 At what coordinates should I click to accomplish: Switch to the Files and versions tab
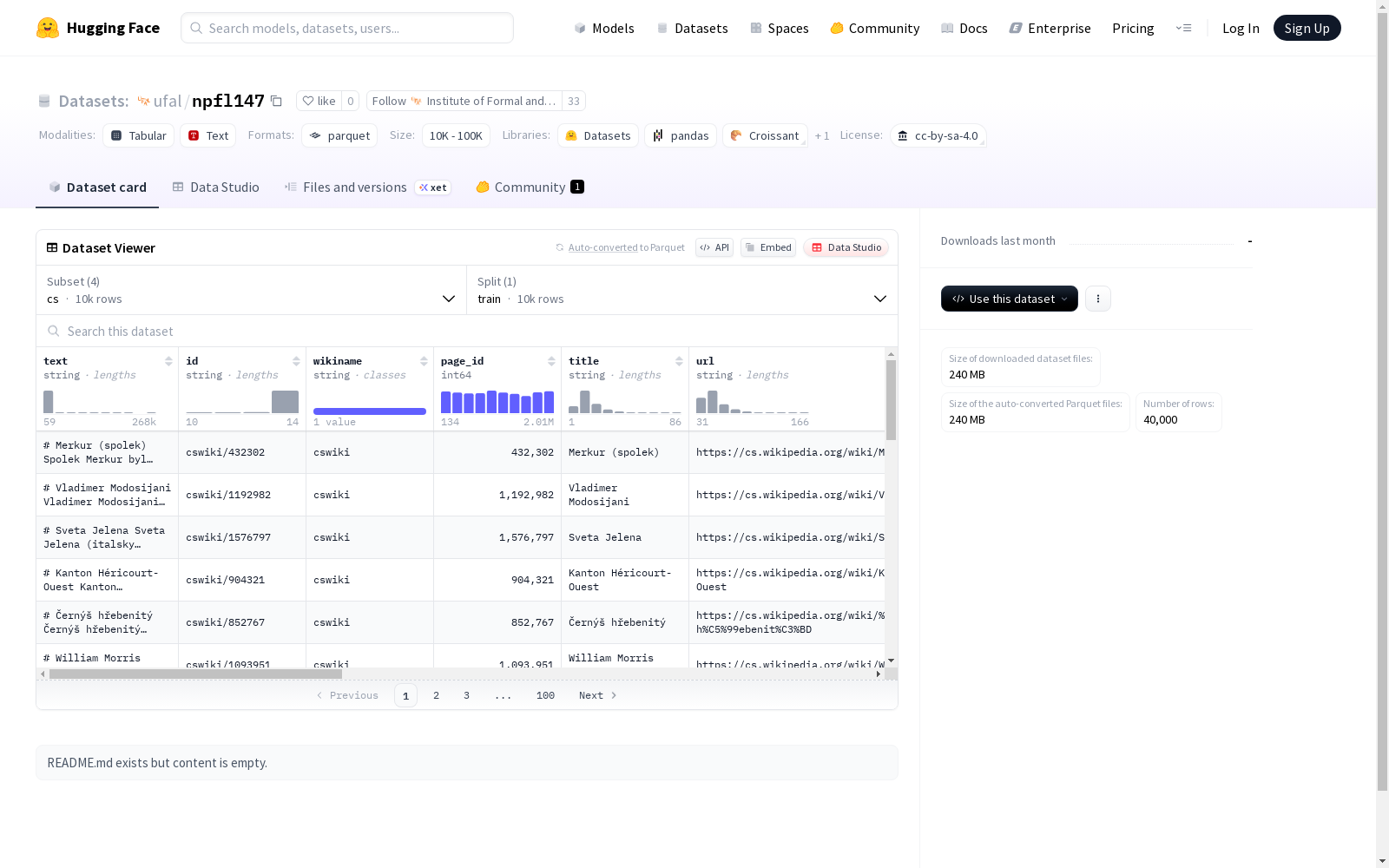click(368, 187)
